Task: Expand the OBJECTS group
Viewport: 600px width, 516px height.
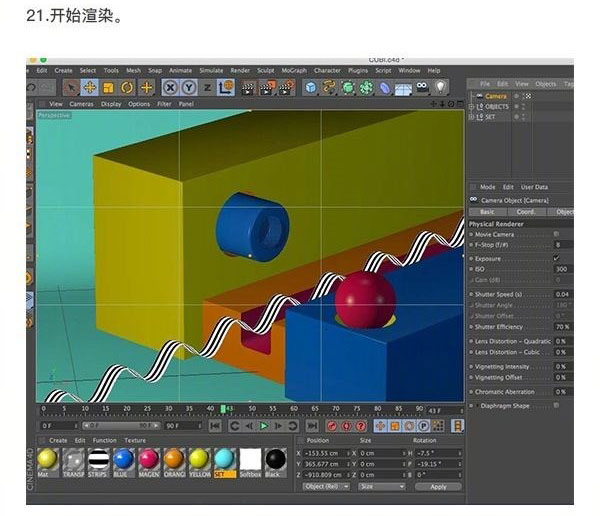Action: point(472,107)
